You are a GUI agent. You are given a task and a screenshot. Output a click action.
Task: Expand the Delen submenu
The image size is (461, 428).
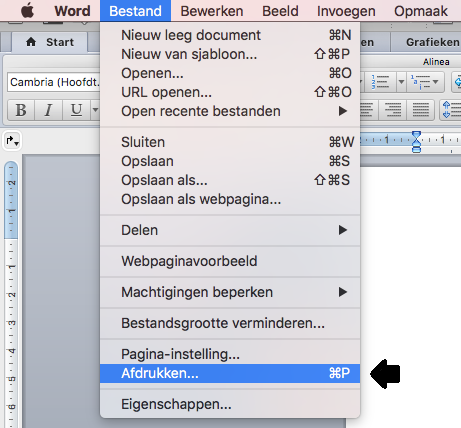230,230
